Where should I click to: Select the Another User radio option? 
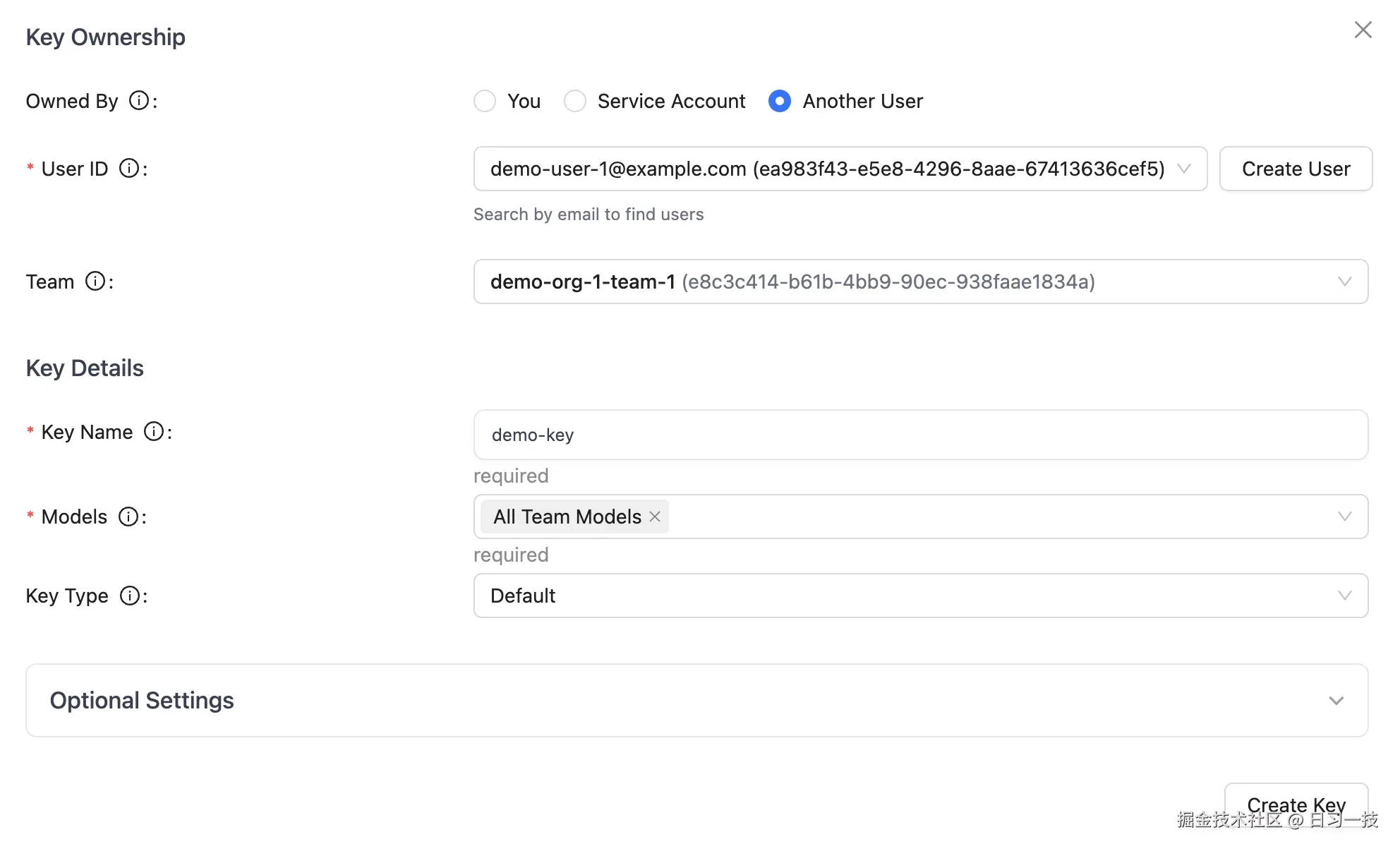[780, 101]
